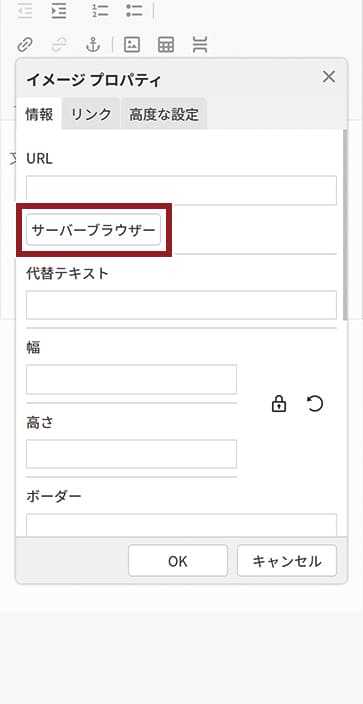Click the decrease indent icon
Viewport: 363px width, 704px height.
point(25,12)
